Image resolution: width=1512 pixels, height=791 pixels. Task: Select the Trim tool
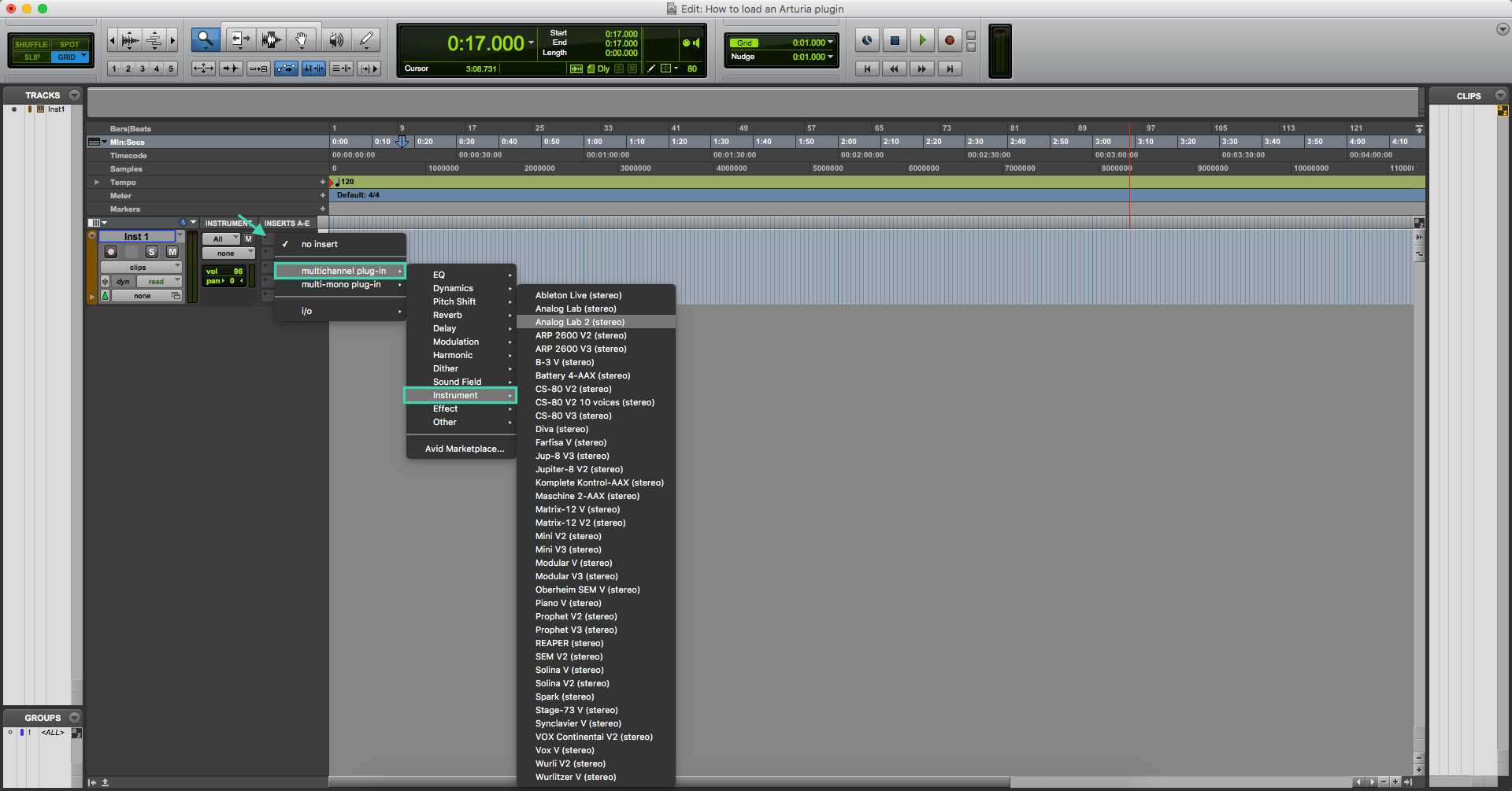[239, 39]
